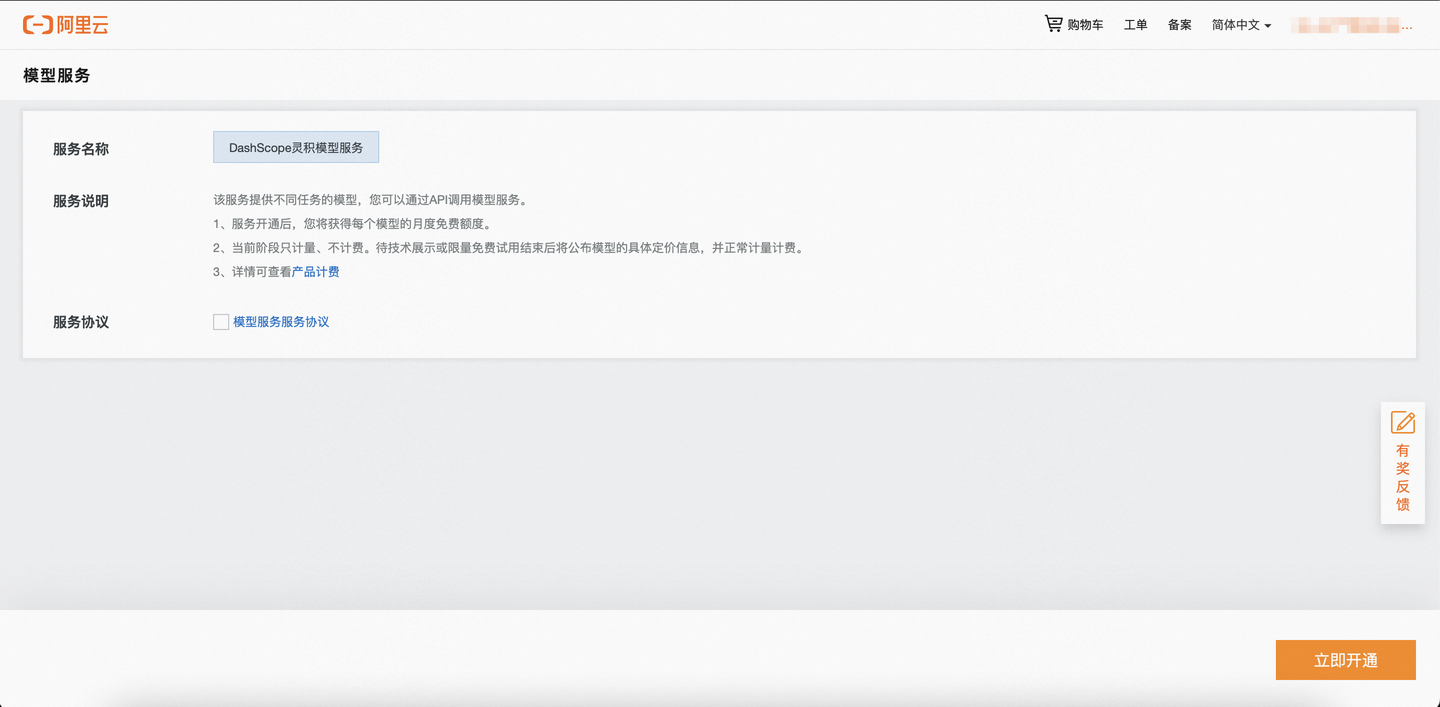Screen dimensions: 1440x707
Task: Open the 简体中文 language dropdown
Action: coord(1235,25)
